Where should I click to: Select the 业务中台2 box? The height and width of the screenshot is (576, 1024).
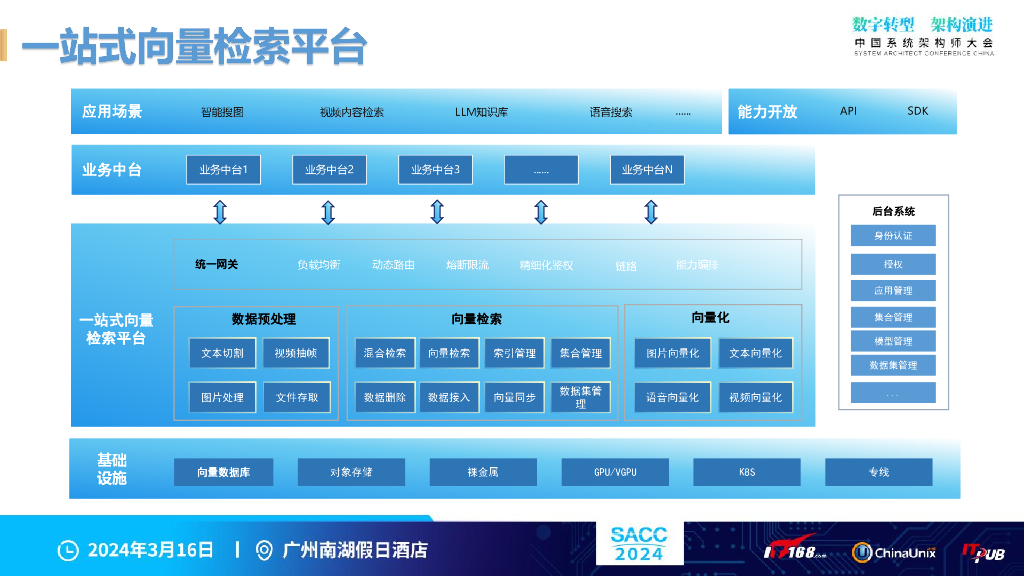tap(329, 170)
